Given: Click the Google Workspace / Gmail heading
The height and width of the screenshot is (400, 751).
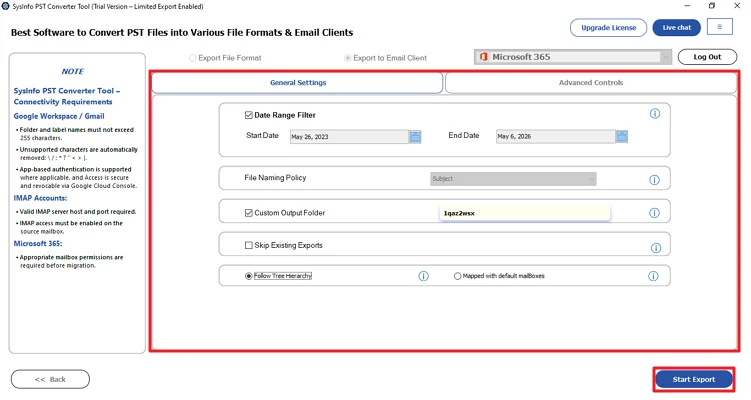Looking at the screenshot, I should (x=59, y=116).
